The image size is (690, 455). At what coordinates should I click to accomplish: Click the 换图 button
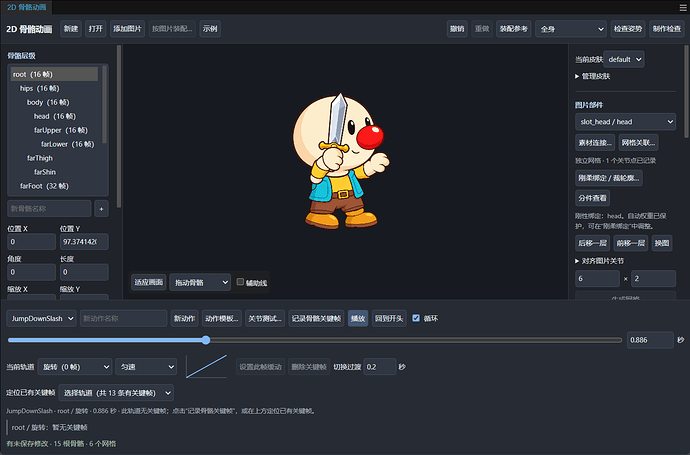(662, 243)
